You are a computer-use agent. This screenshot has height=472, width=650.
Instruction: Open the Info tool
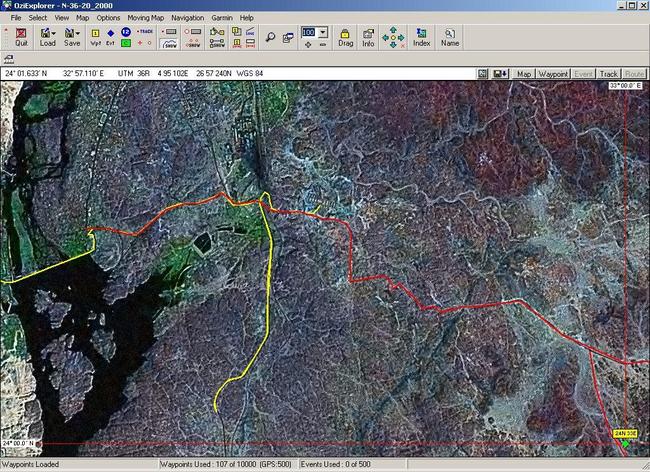[368, 37]
